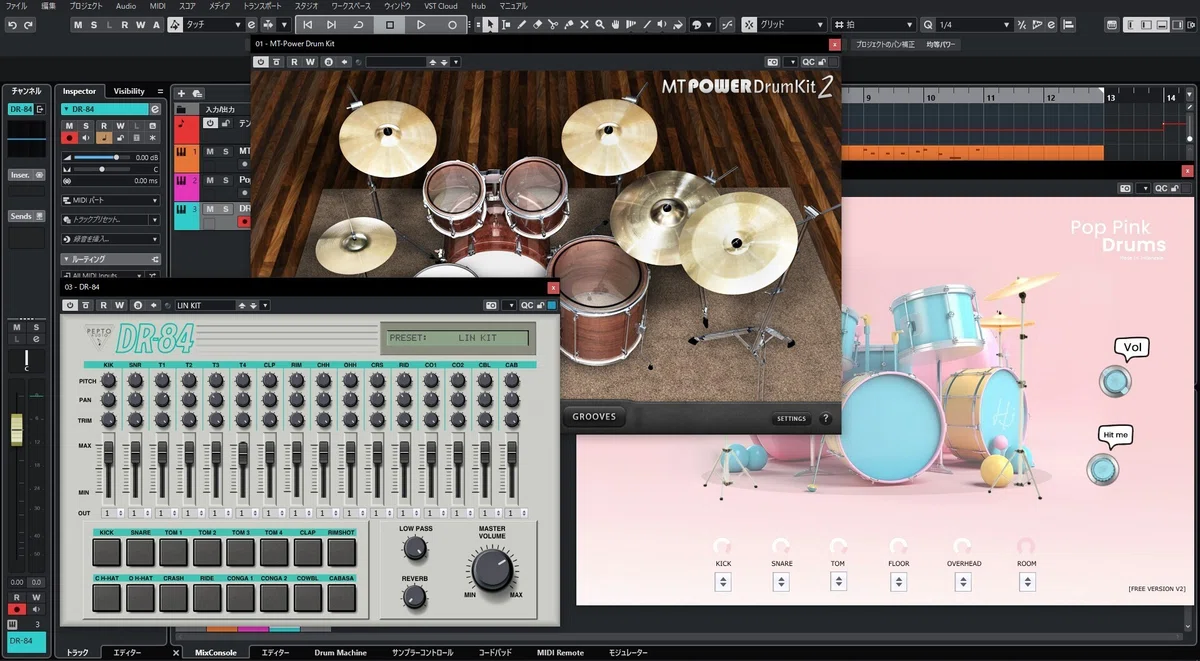Open the KICK output stepper in Pop Pink Drums
Viewport: 1200px width, 661px height.
(x=723, y=582)
